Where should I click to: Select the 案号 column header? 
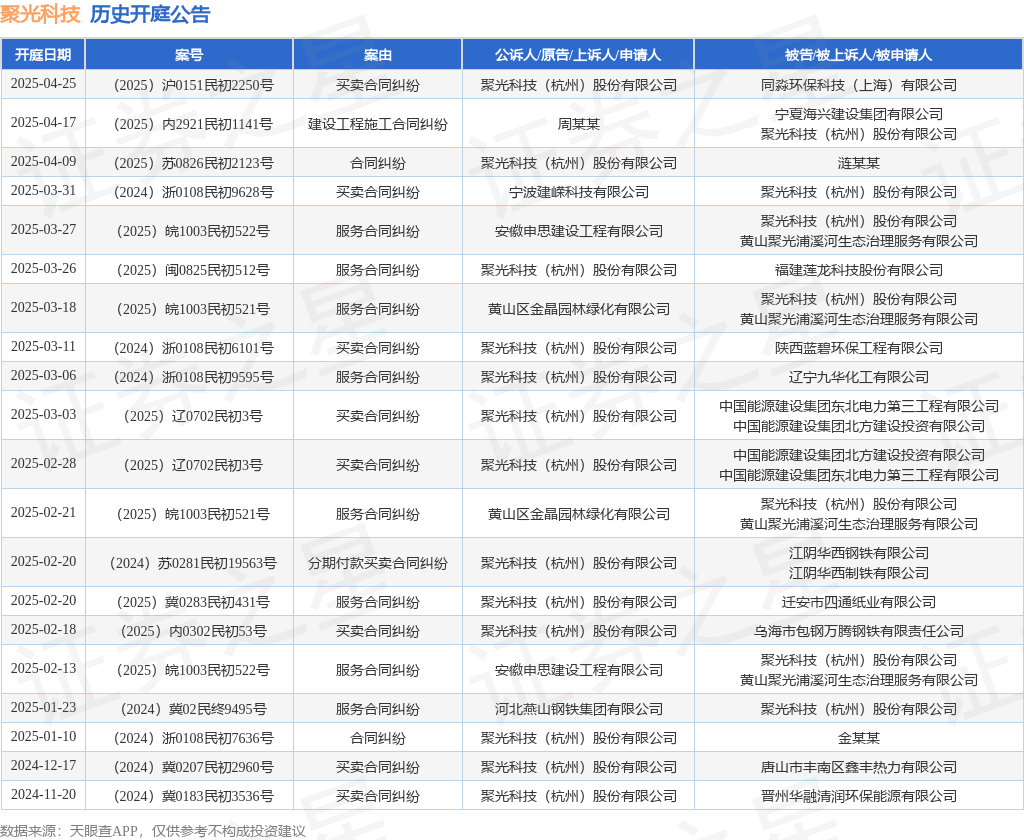189,55
